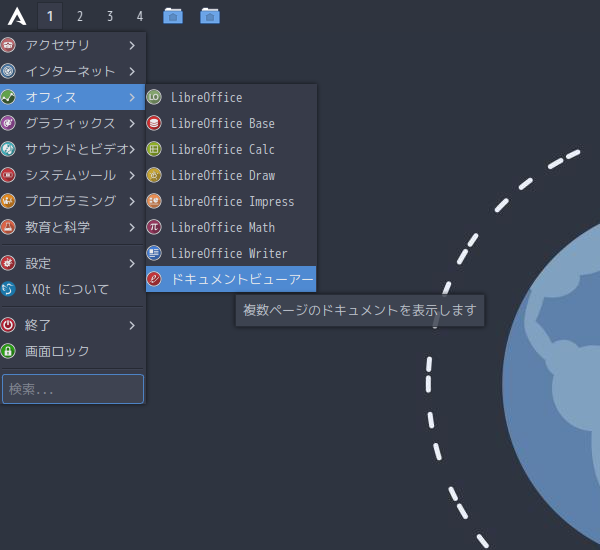The height and width of the screenshot is (550, 600).
Task: Click the LibreOffice Draw icon
Action: point(154,175)
